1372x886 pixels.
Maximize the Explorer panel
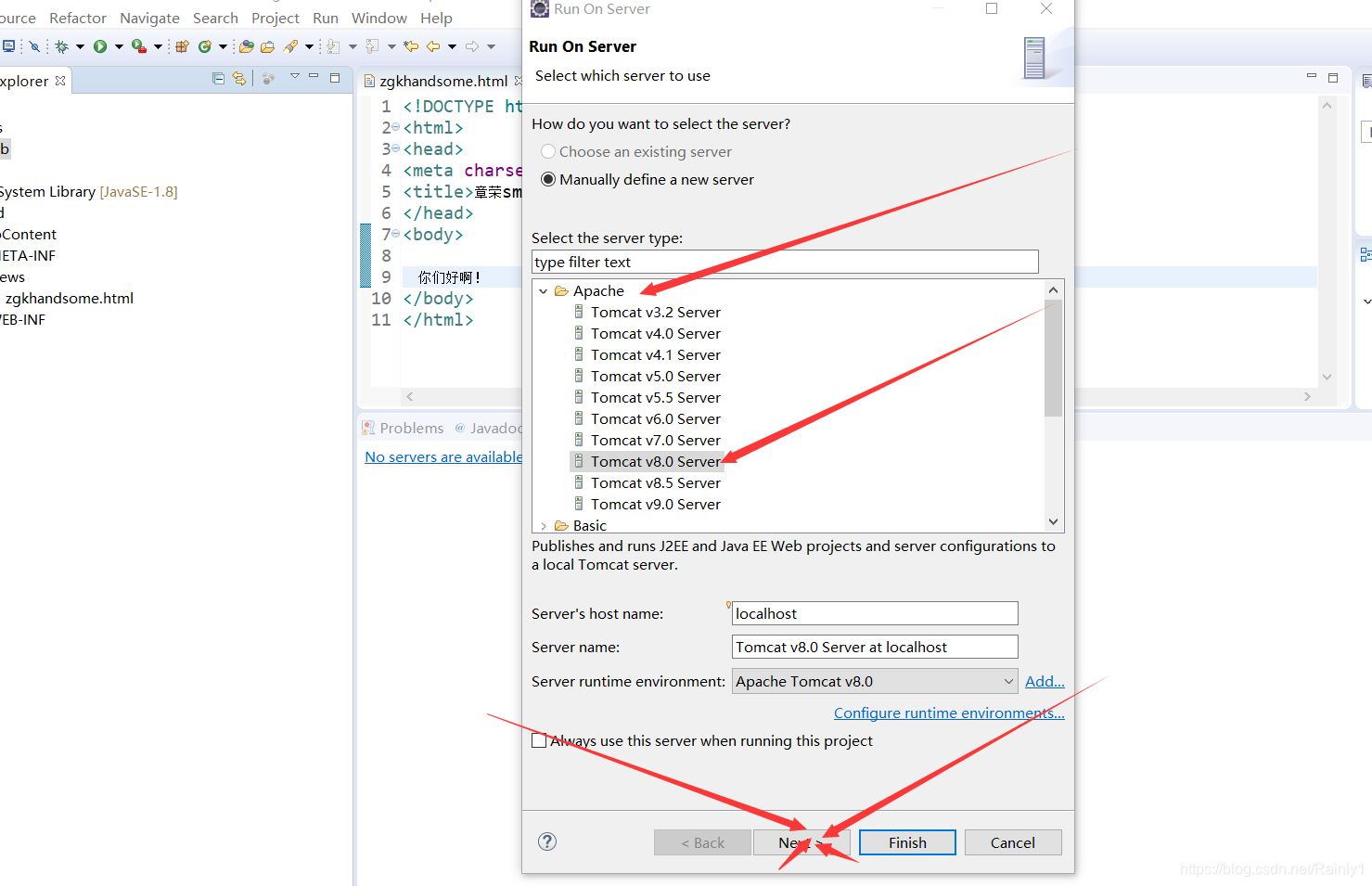[335, 78]
